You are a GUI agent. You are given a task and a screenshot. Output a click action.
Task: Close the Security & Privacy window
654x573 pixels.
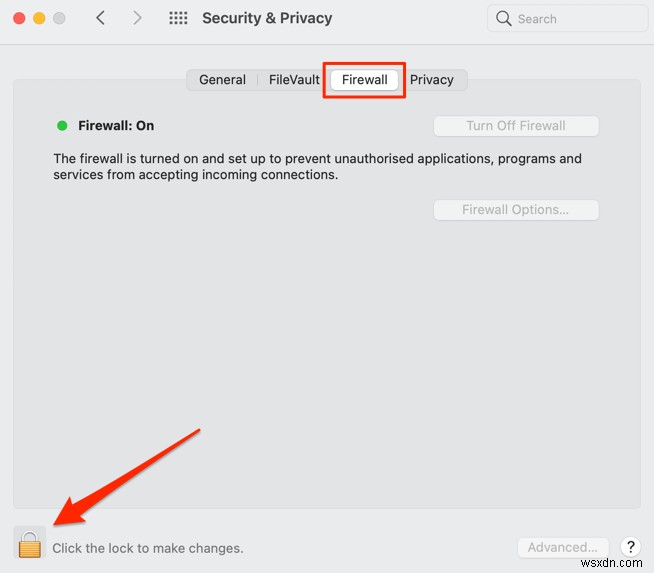tap(19, 18)
